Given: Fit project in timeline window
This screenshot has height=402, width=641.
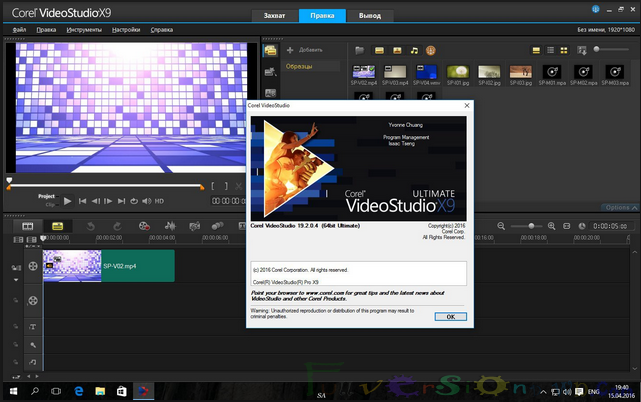Looking at the screenshot, I should (x=567, y=226).
